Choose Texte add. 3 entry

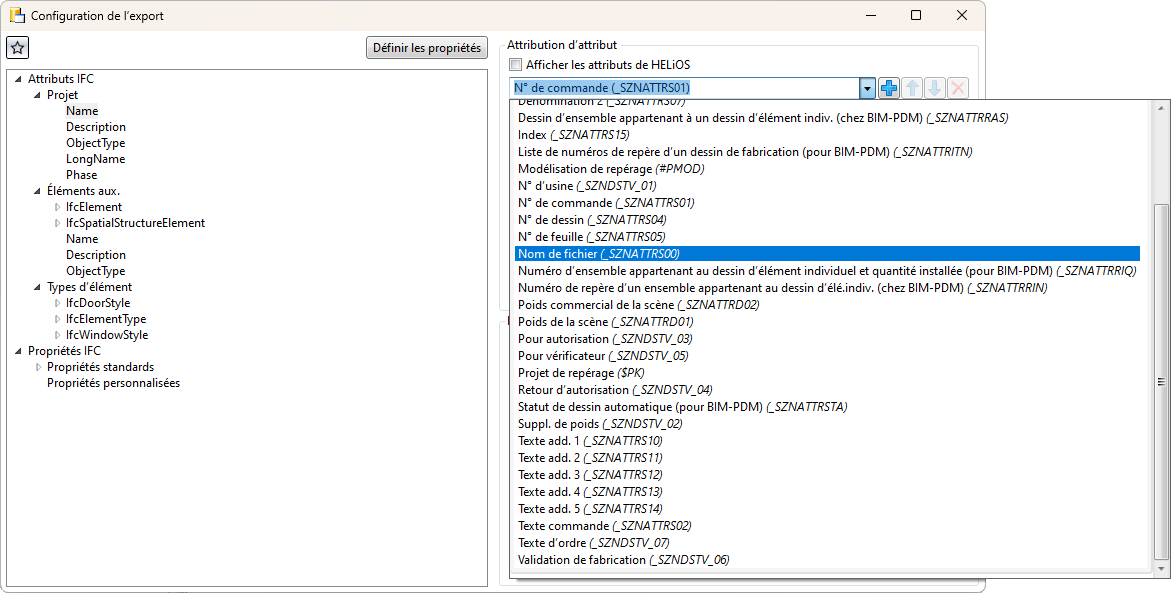click(590, 476)
